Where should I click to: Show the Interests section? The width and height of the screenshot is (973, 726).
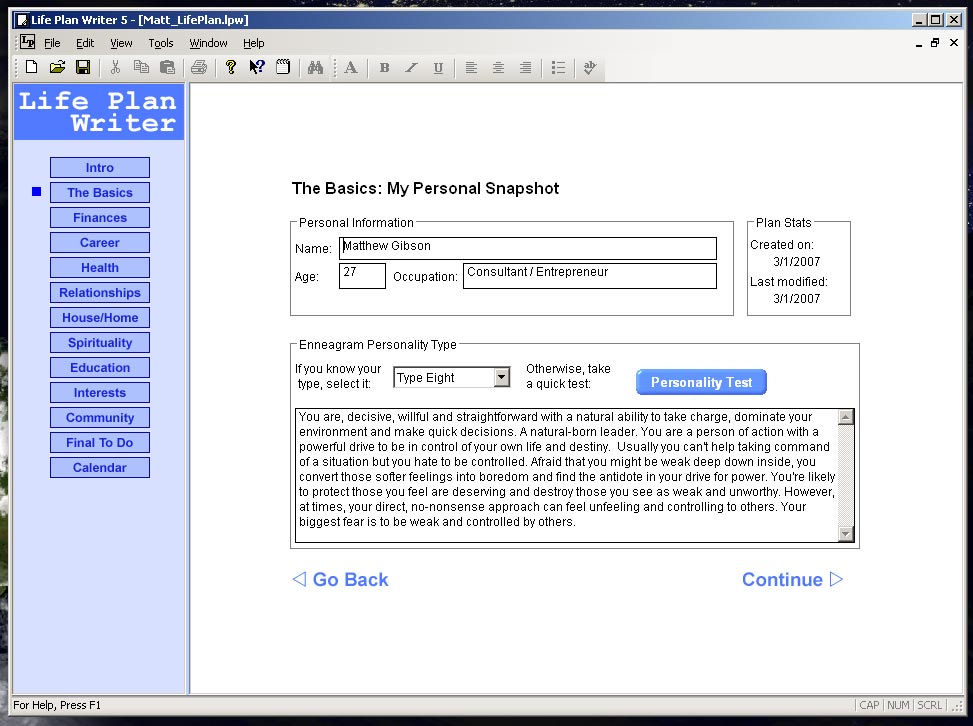[x=100, y=393]
